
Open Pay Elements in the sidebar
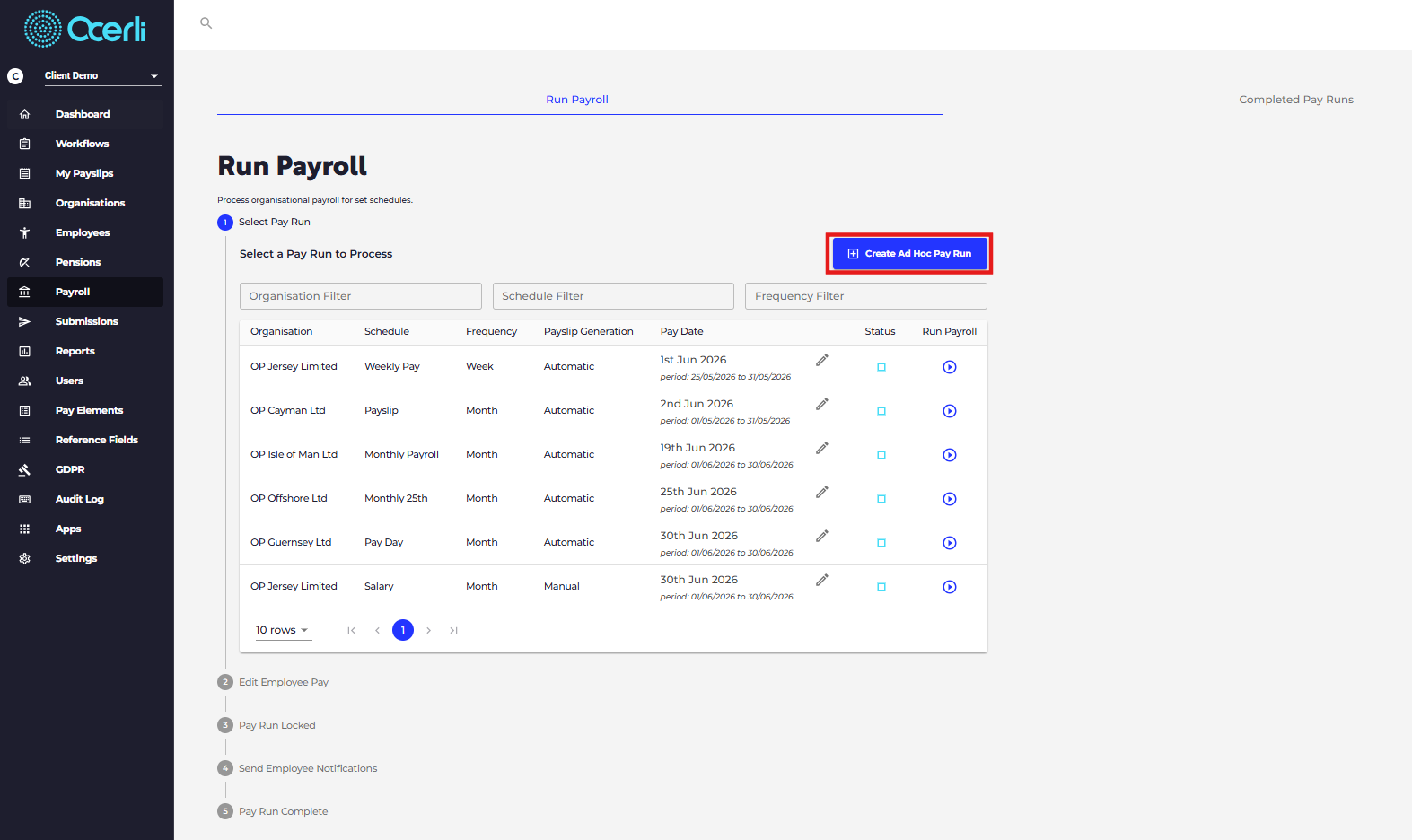(85, 410)
